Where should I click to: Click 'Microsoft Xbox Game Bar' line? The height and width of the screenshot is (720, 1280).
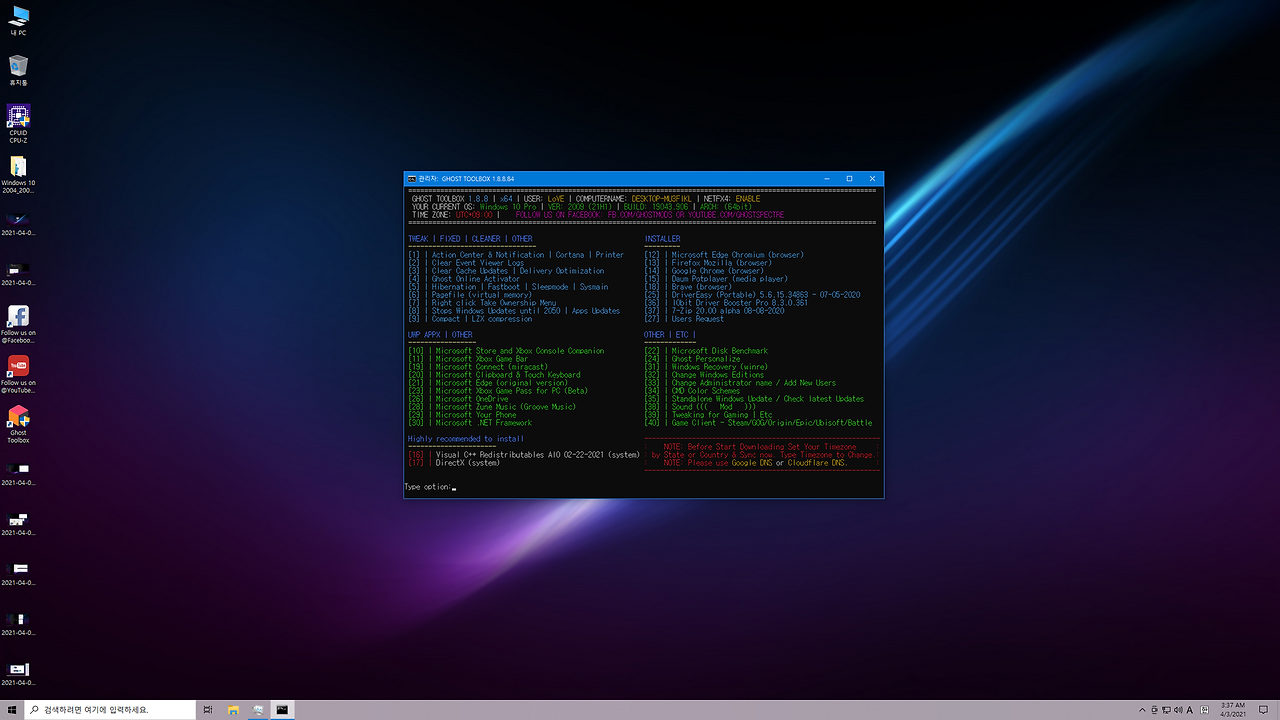coord(468,359)
